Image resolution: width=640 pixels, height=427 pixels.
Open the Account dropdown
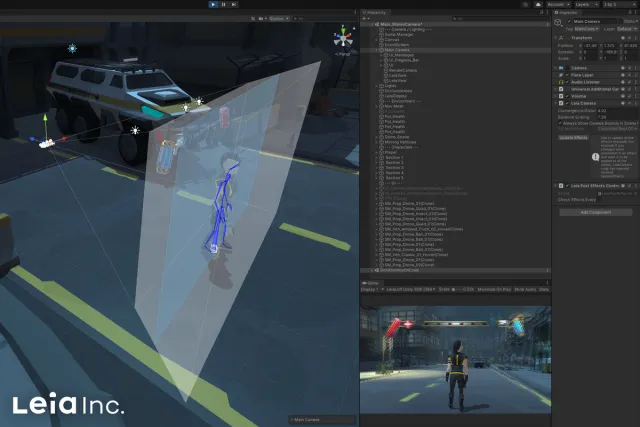coord(558,4)
